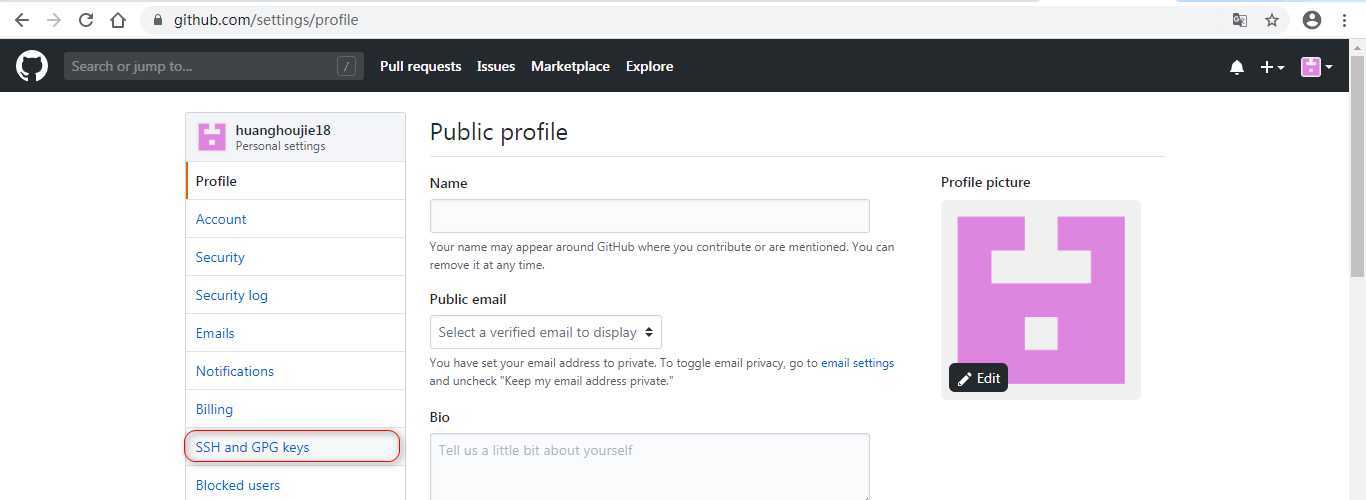1366x500 pixels.
Task: Open the user avatar dropdown menu
Action: click(x=1316, y=67)
